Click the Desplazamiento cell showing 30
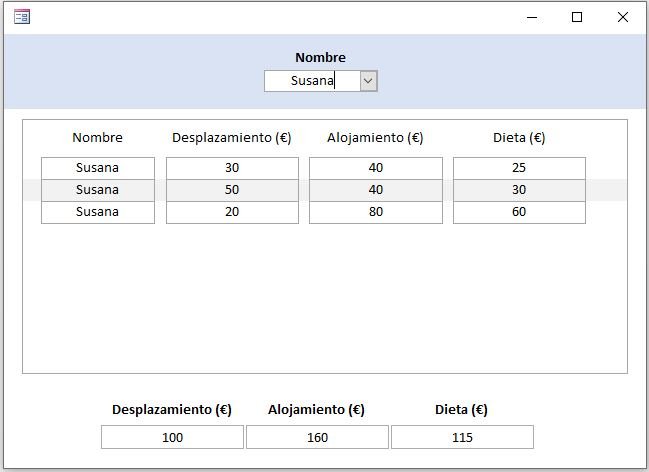The height and width of the screenshot is (472, 649). coord(232,168)
